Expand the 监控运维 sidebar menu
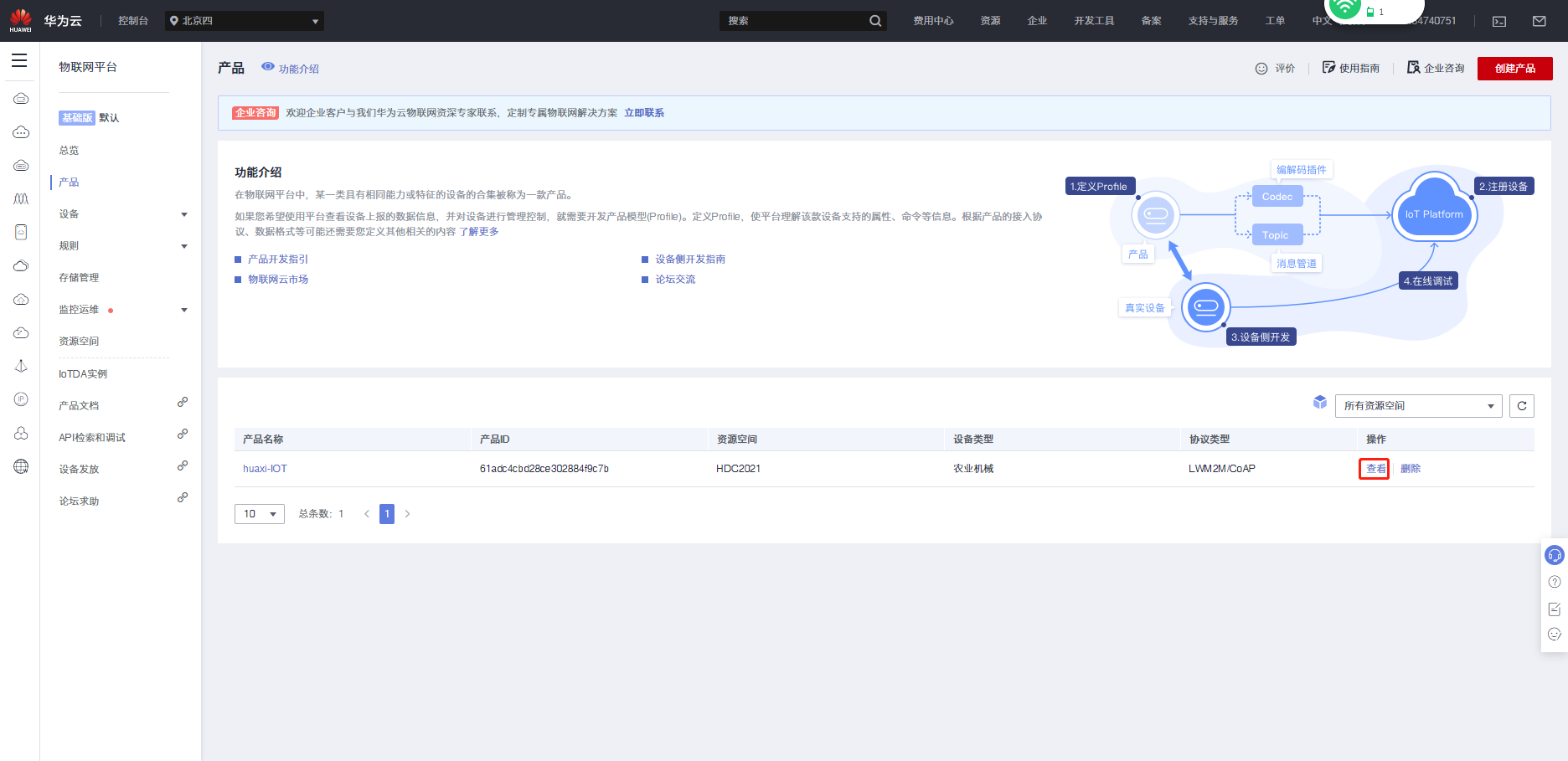The width and height of the screenshot is (1568, 761). pos(184,310)
